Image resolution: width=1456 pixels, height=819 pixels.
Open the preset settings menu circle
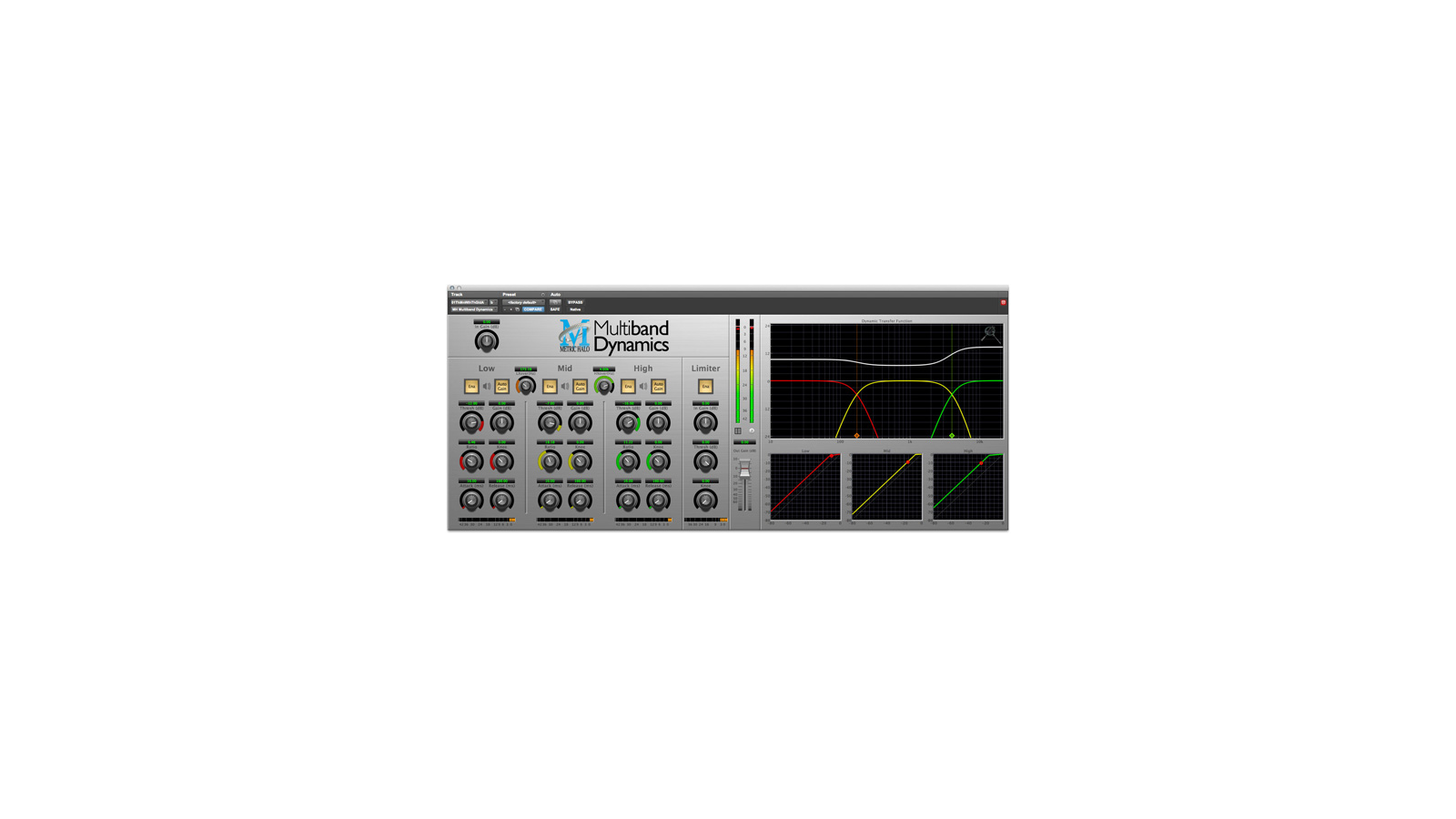tap(543, 295)
